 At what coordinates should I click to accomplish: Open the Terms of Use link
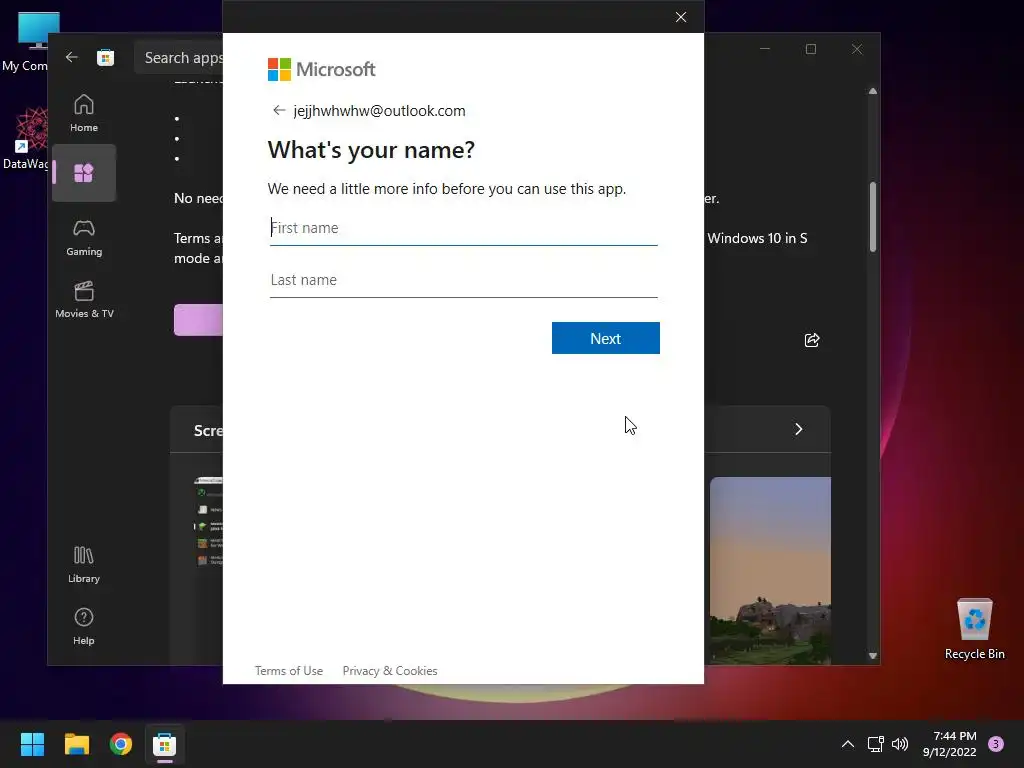[289, 671]
